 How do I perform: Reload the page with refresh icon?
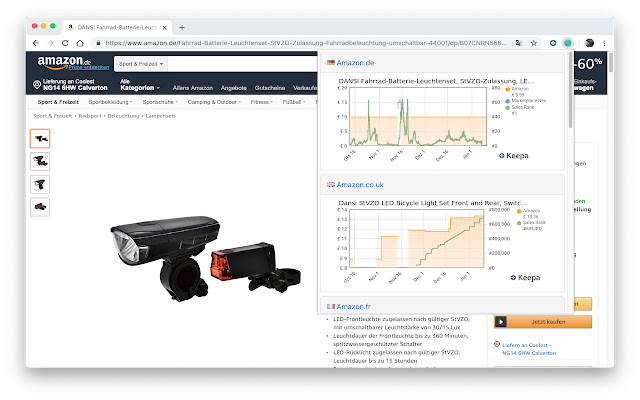[x=65, y=43]
